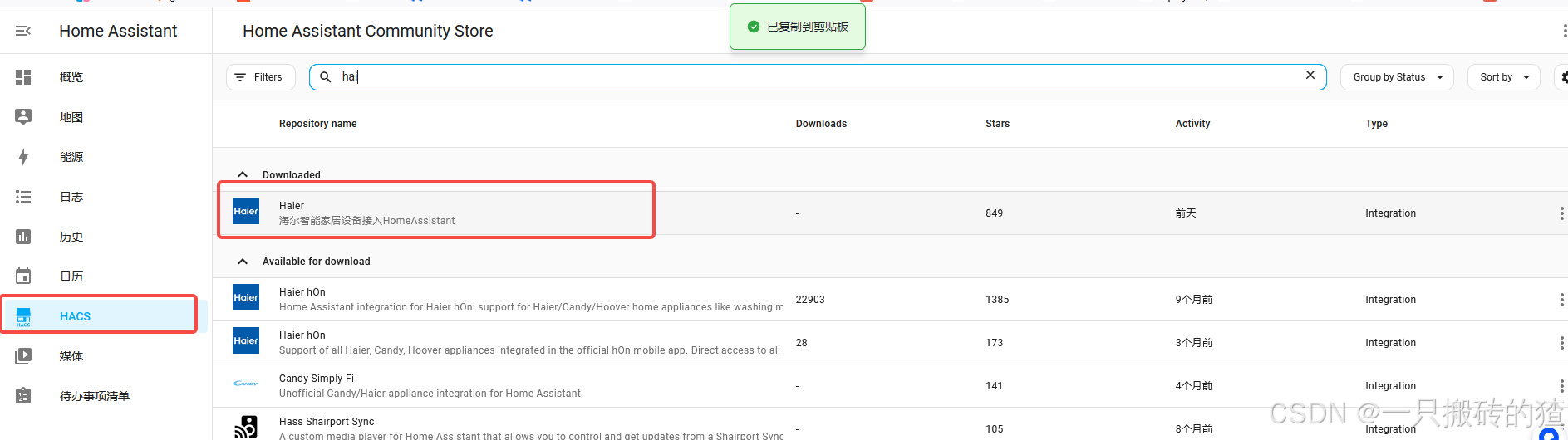Image resolution: width=1568 pixels, height=440 pixels.
Task: Focus the repository search field containing hai
Action: click(818, 77)
